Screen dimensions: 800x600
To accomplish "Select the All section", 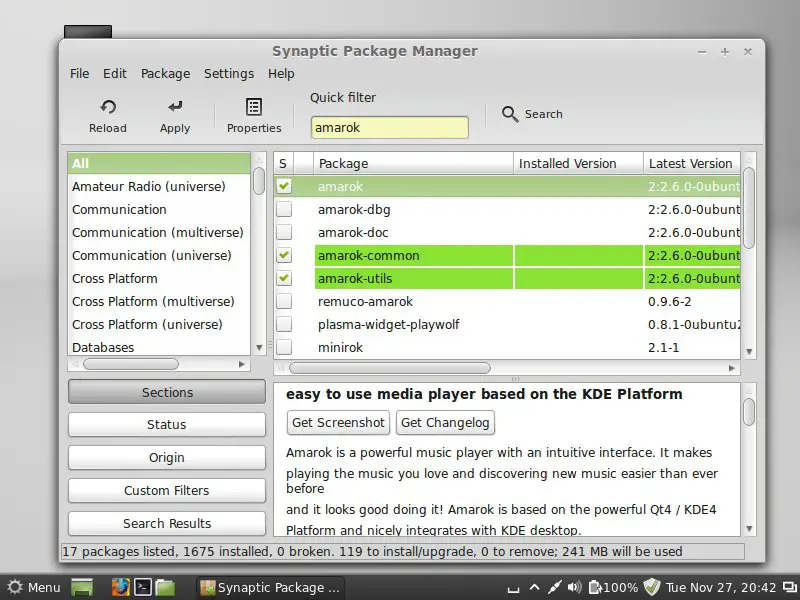I will coord(159,163).
